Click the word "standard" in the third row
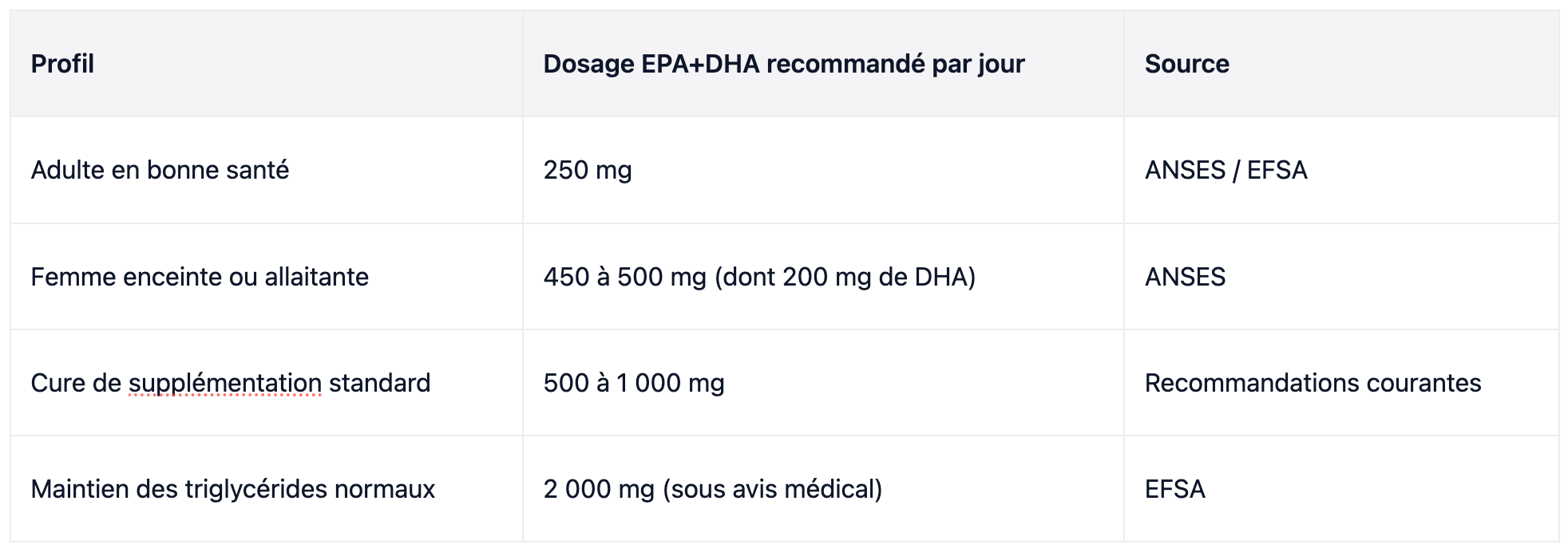The width and height of the screenshot is (1568, 552). 380,383
